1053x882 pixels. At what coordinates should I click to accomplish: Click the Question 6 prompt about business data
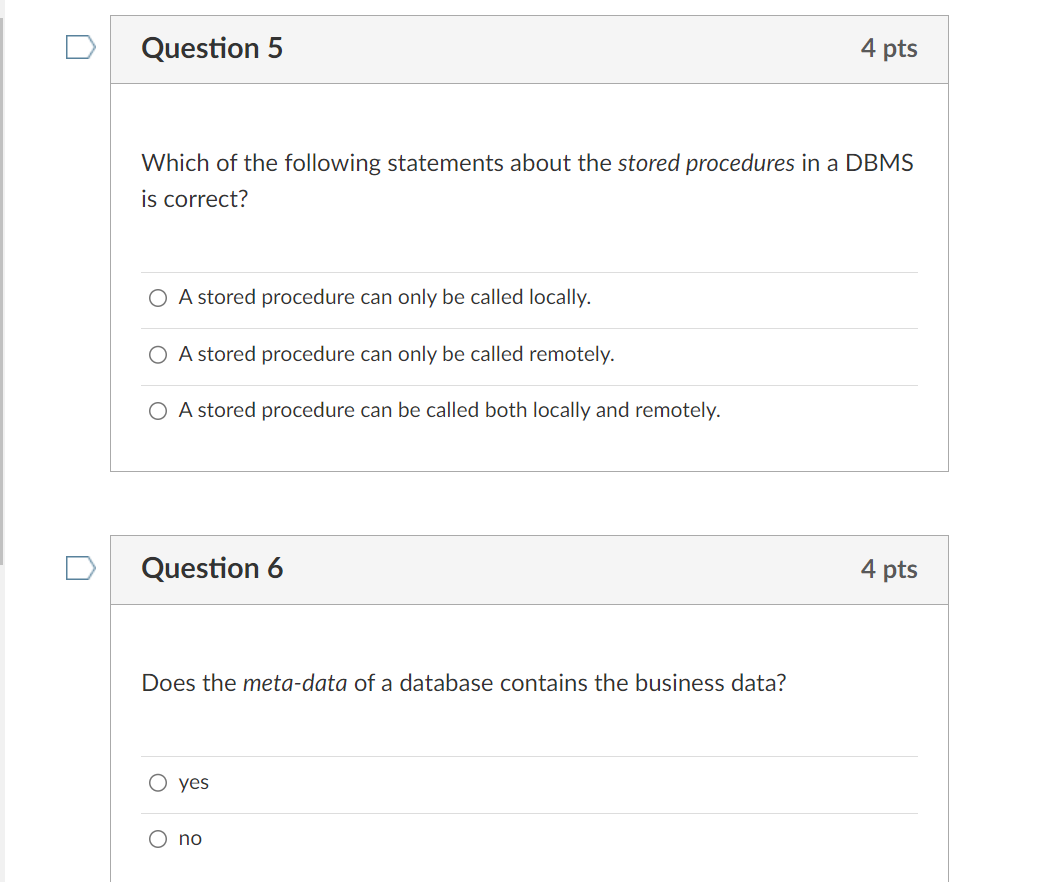[464, 684]
